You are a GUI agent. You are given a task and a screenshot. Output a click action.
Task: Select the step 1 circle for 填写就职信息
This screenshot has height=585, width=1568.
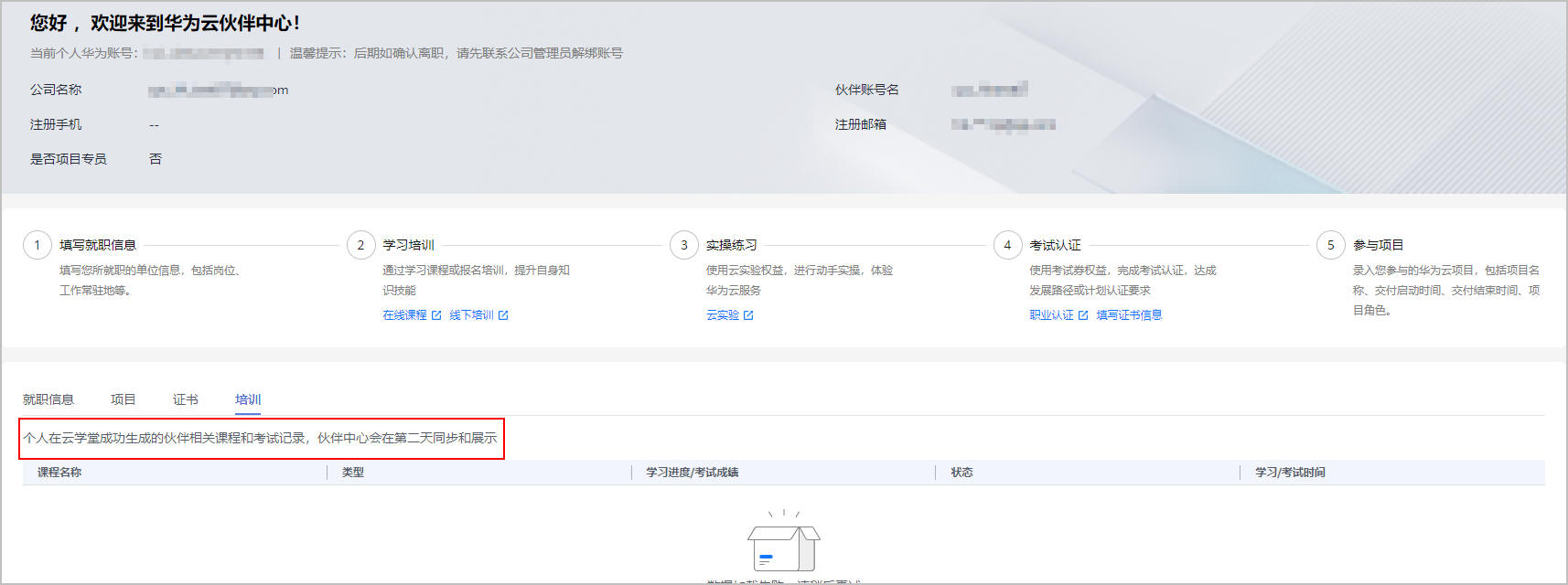(x=38, y=245)
